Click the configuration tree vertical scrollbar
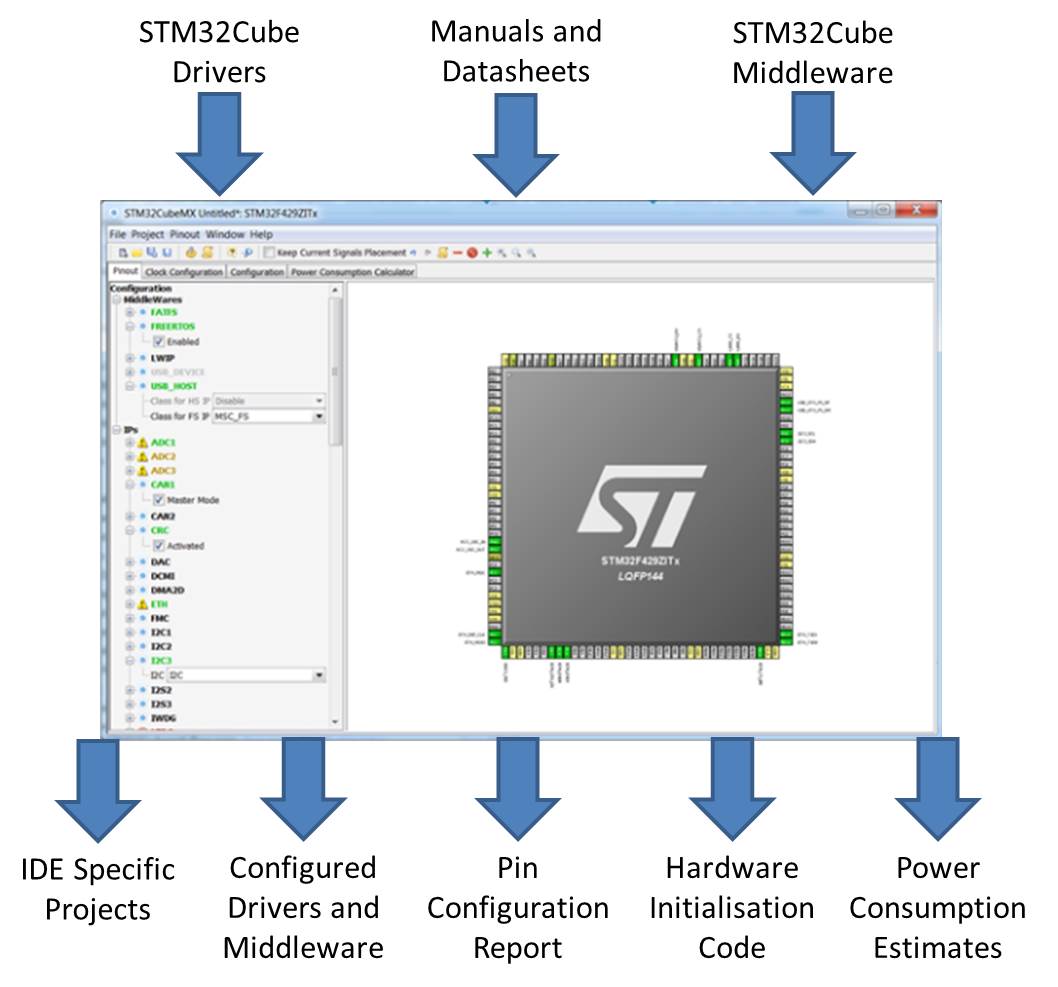The image size is (1058, 987). tap(336, 370)
